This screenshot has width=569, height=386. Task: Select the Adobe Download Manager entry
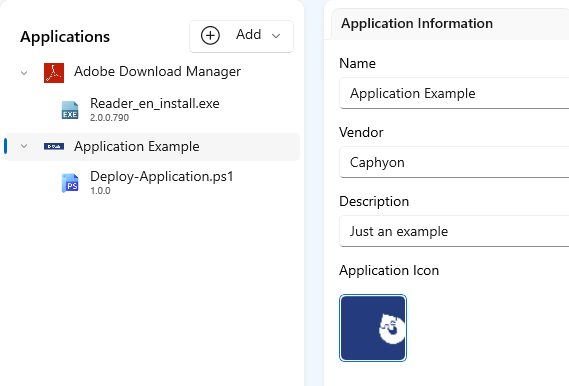point(157,71)
